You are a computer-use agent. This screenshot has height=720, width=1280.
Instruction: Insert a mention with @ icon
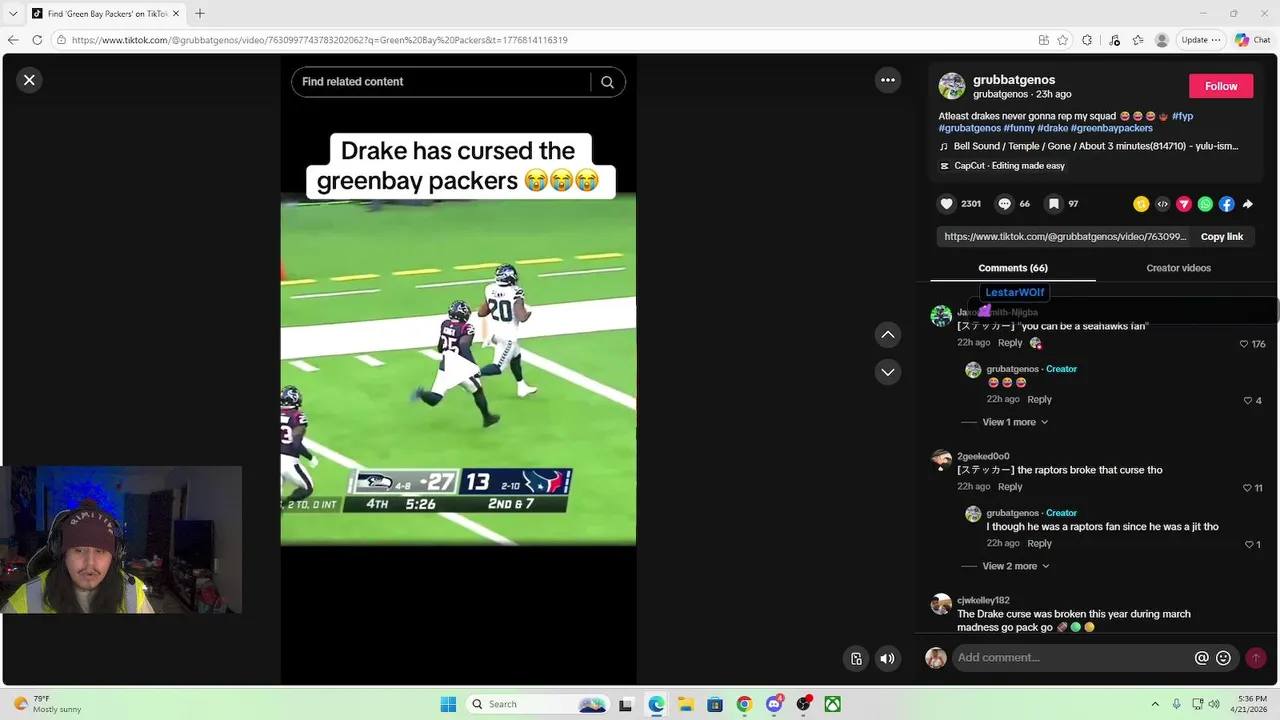(1202, 658)
